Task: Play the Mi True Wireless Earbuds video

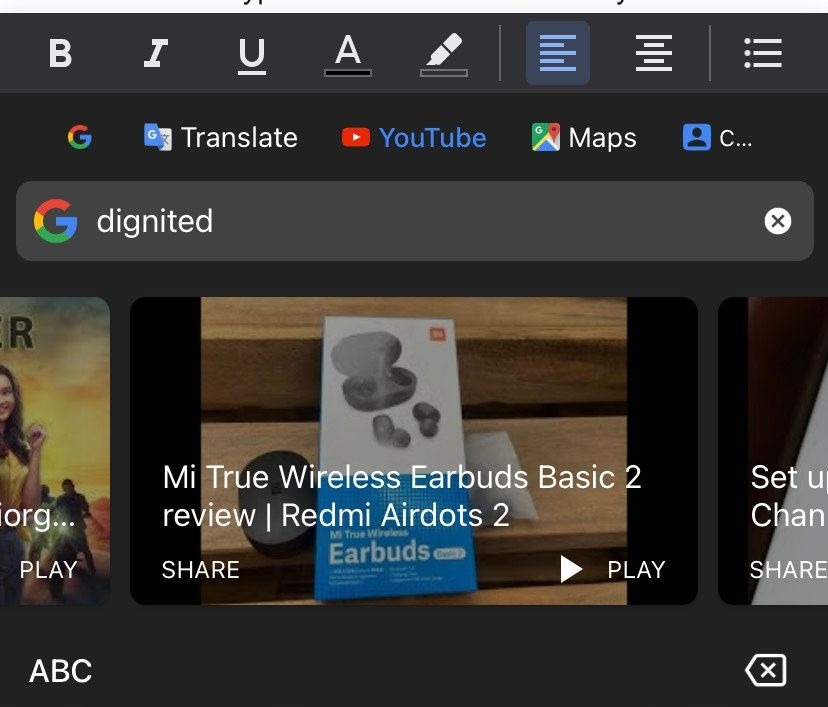Action: [x=613, y=570]
